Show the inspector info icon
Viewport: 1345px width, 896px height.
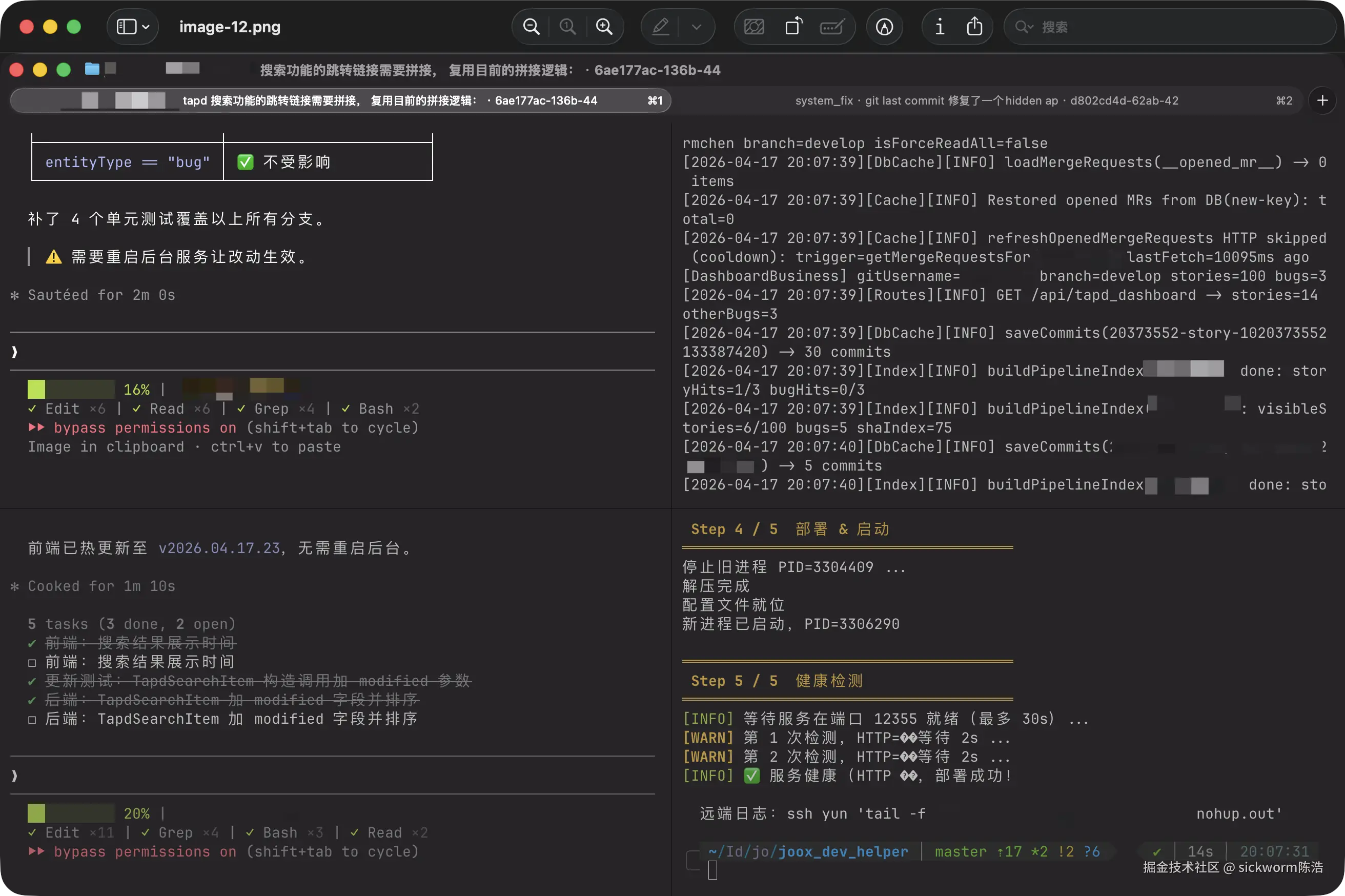tap(940, 27)
